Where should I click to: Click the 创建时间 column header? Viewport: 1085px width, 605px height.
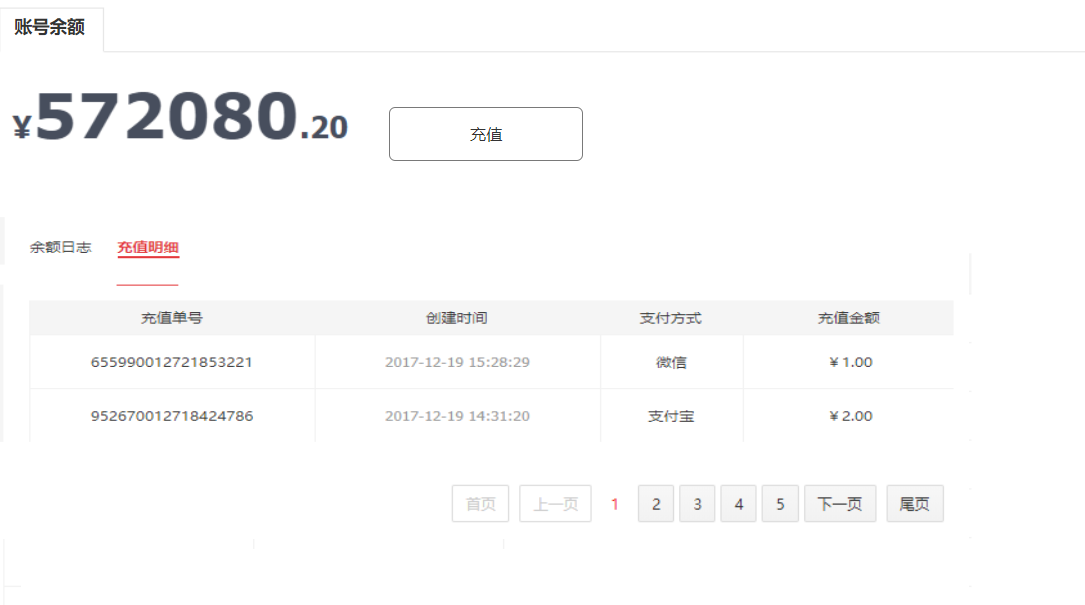tap(457, 318)
